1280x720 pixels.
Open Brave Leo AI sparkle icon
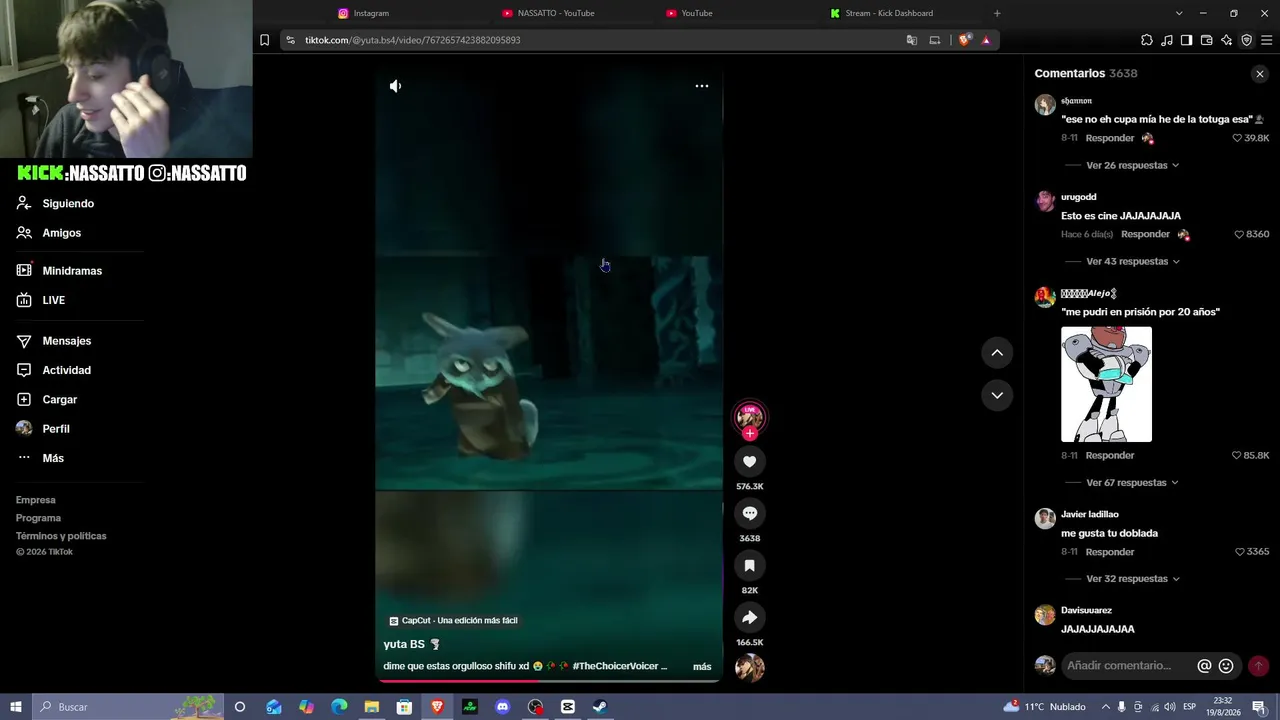tap(1227, 40)
